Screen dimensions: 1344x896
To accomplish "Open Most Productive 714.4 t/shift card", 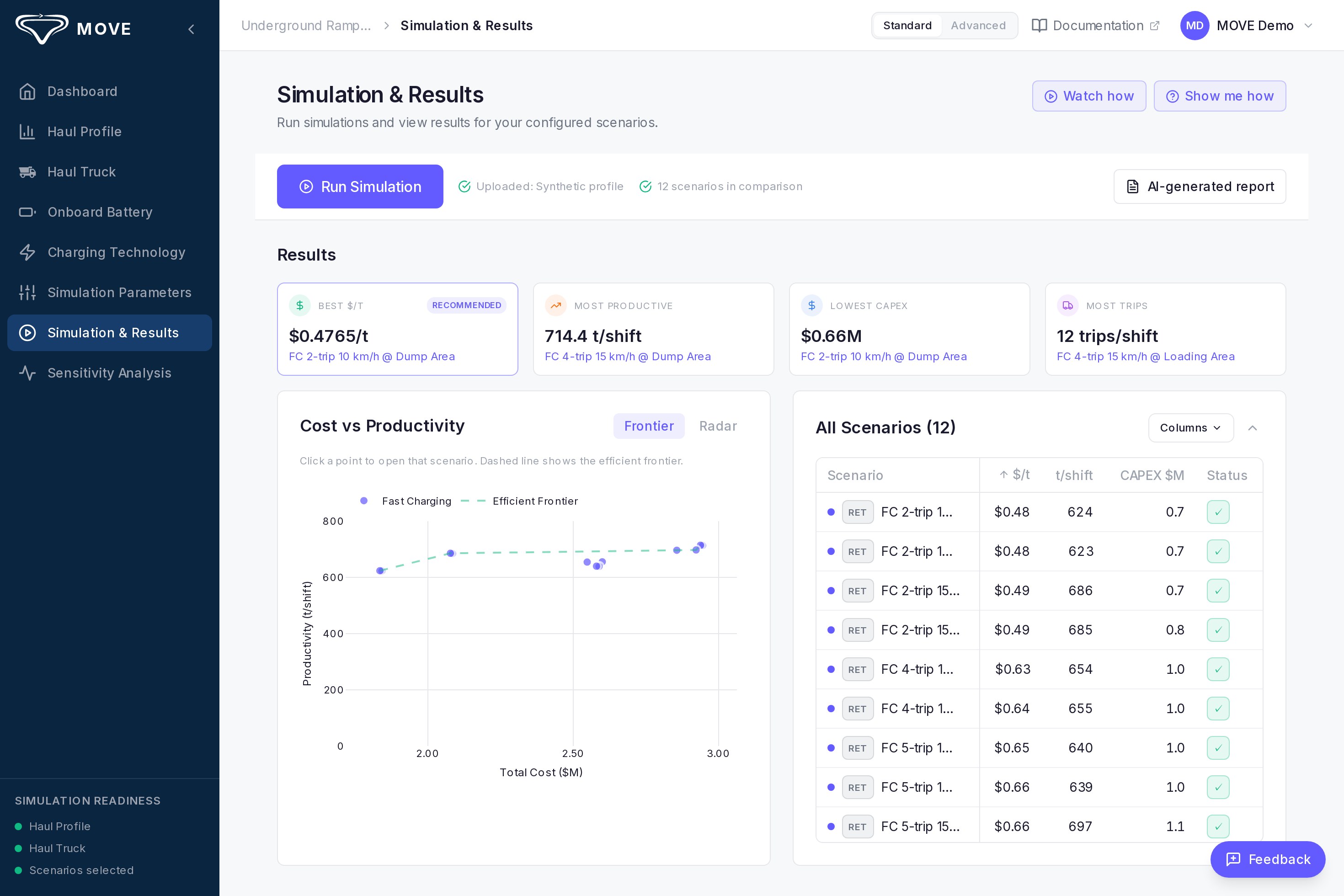I will pyautogui.click(x=653, y=329).
